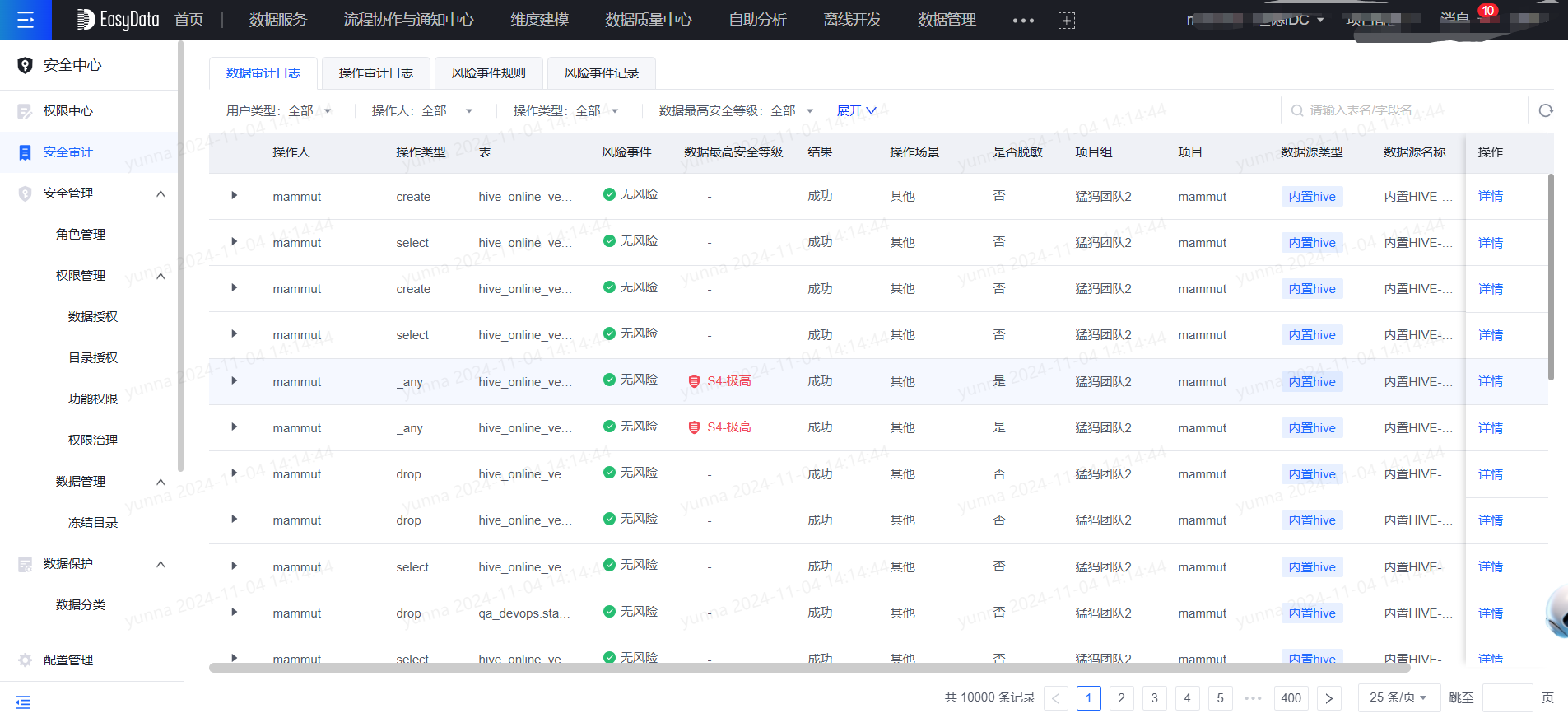Image resolution: width=1568 pixels, height=718 pixels.
Task: Click the vertical table scrollbar
Action: 1551,277
